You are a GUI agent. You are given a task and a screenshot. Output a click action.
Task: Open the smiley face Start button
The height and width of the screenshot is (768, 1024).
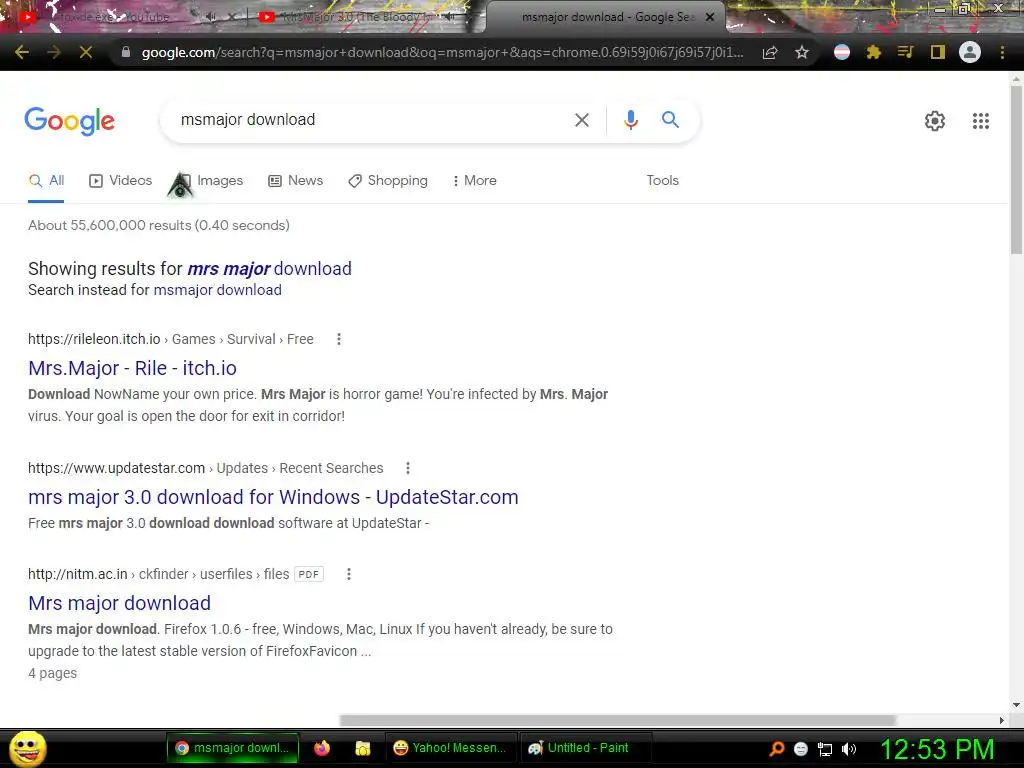point(27,749)
